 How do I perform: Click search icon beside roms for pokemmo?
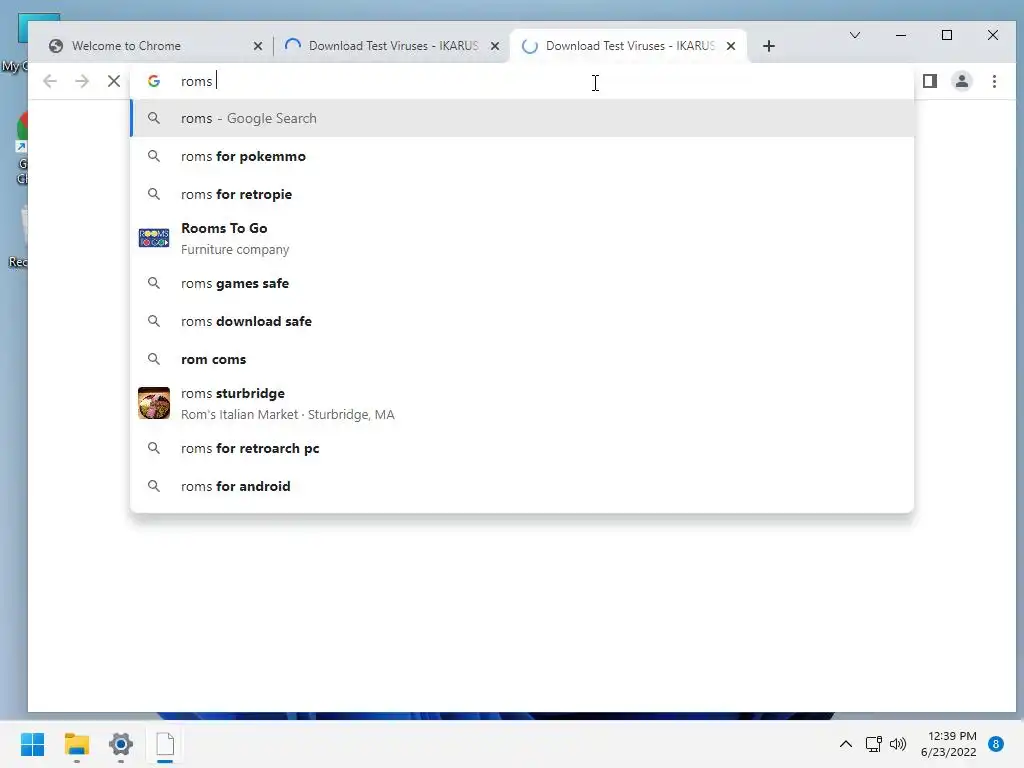click(153, 156)
